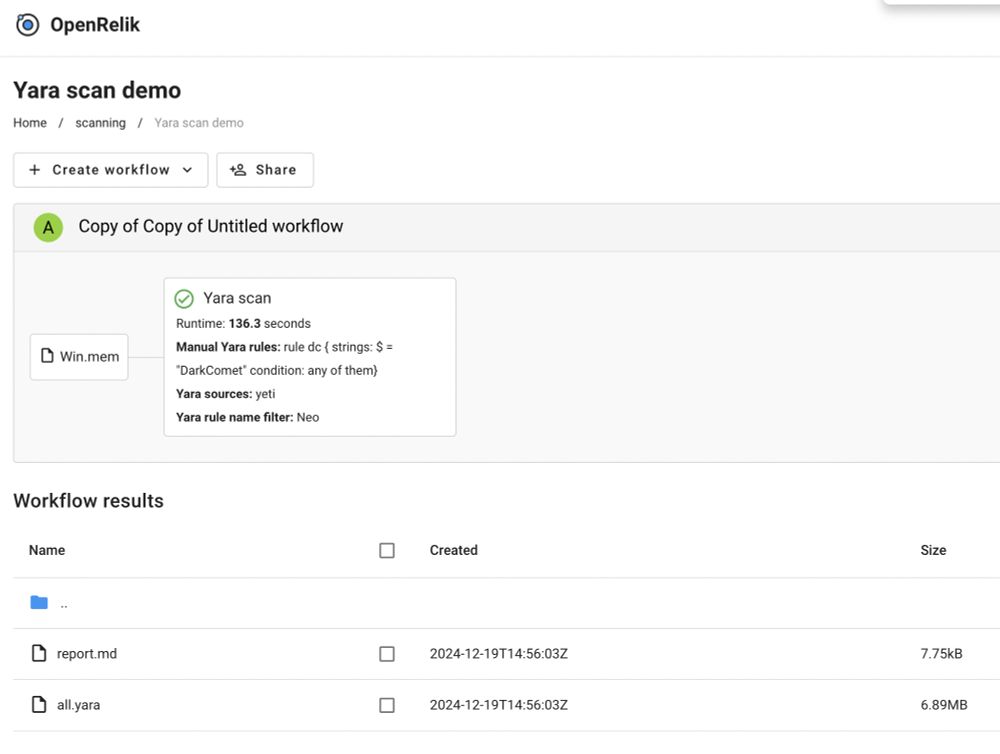Click the Share button
The image size is (1000, 754).
[x=265, y=170]
